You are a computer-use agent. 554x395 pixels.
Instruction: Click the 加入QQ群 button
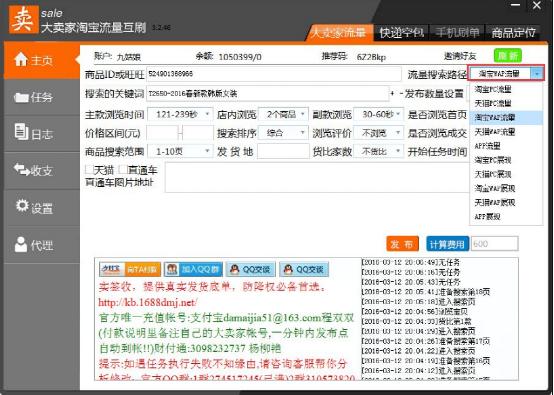pos(193,270)
